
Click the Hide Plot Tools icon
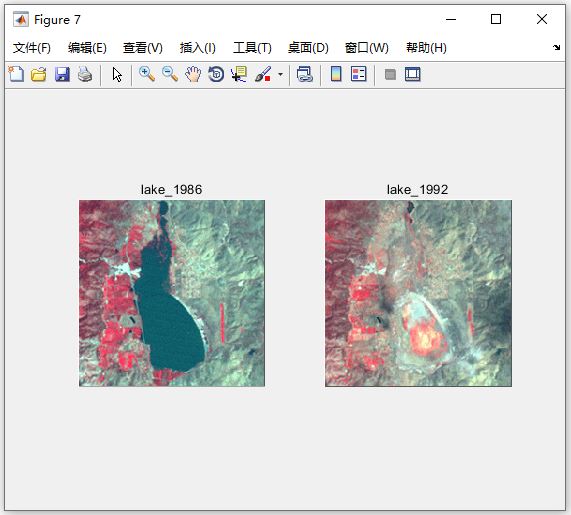coord(390,75)
